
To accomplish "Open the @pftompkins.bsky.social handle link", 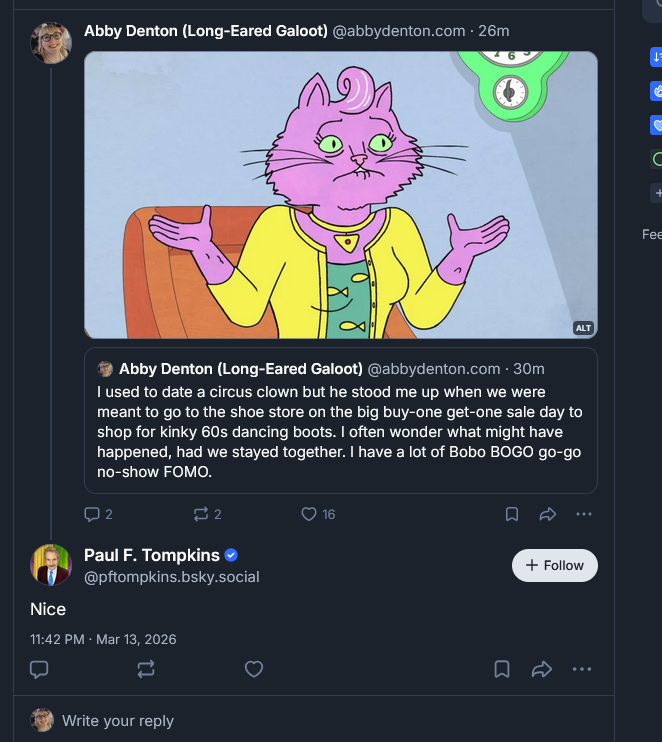I will pyautogui.click(x=171, y=577).
